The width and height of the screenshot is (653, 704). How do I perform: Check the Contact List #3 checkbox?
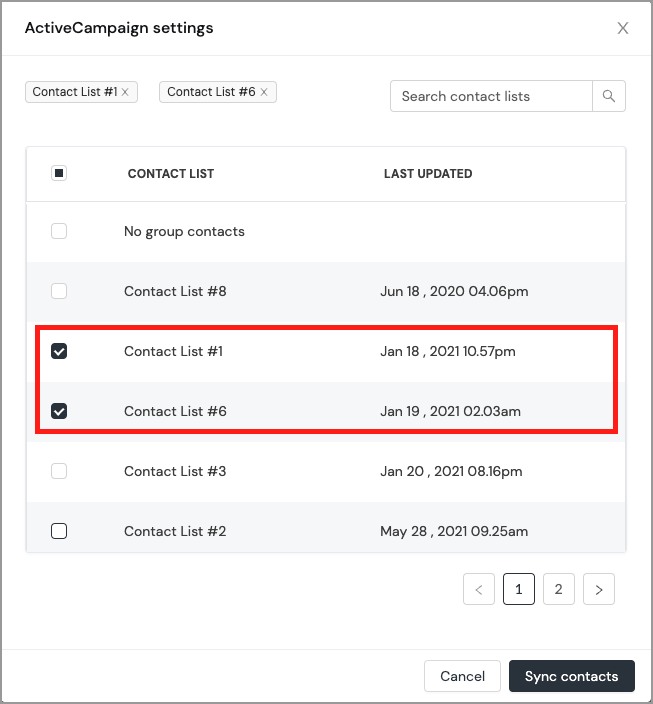pos(59,471)
